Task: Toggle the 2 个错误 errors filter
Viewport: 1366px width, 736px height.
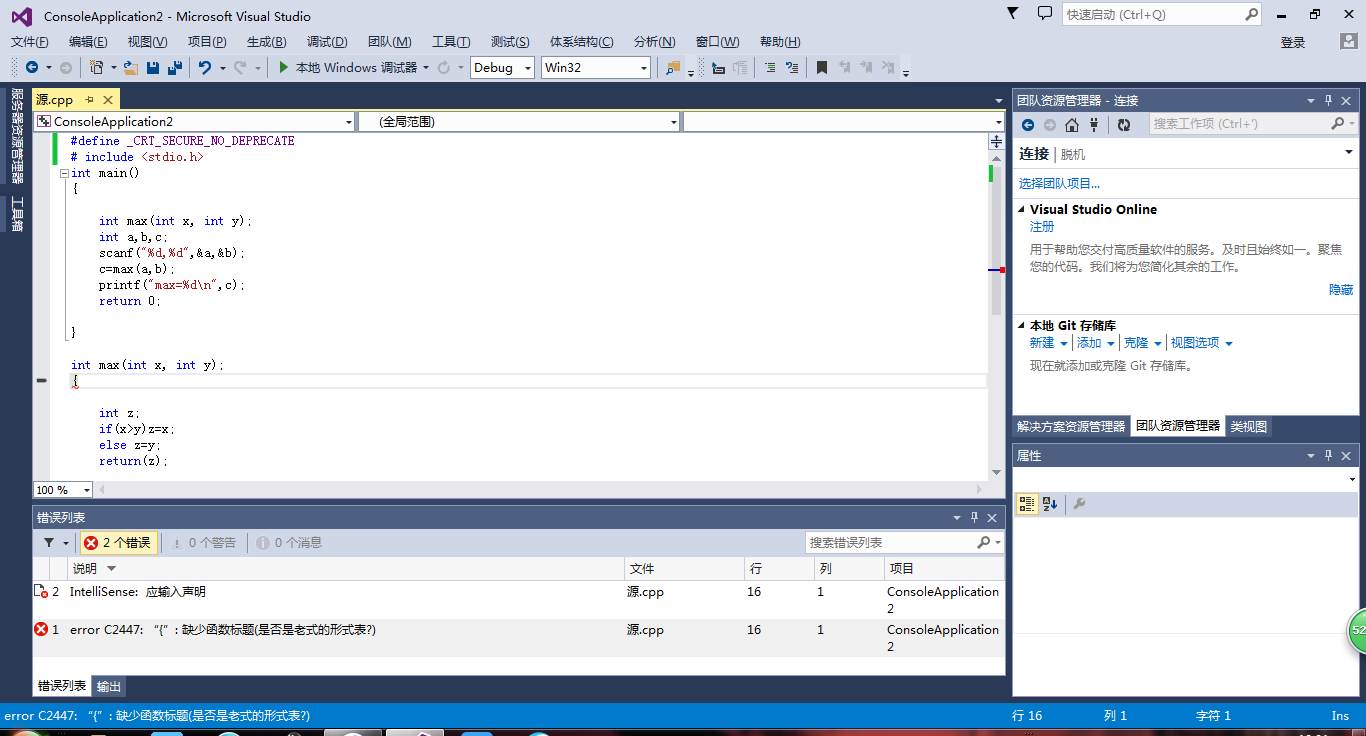Action: (118, 543)
